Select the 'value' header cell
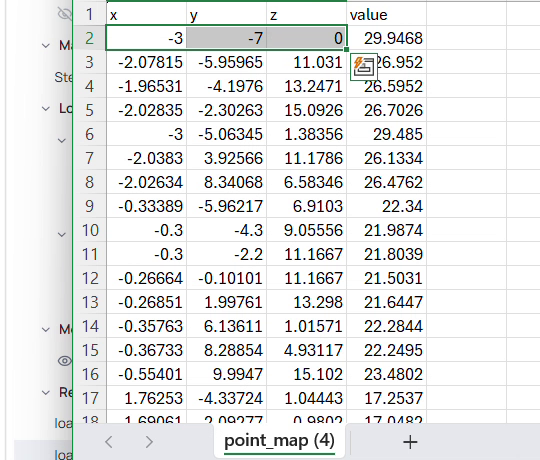Image resolution: width=540 pixels, height=460 pixels. click(386, 14)
